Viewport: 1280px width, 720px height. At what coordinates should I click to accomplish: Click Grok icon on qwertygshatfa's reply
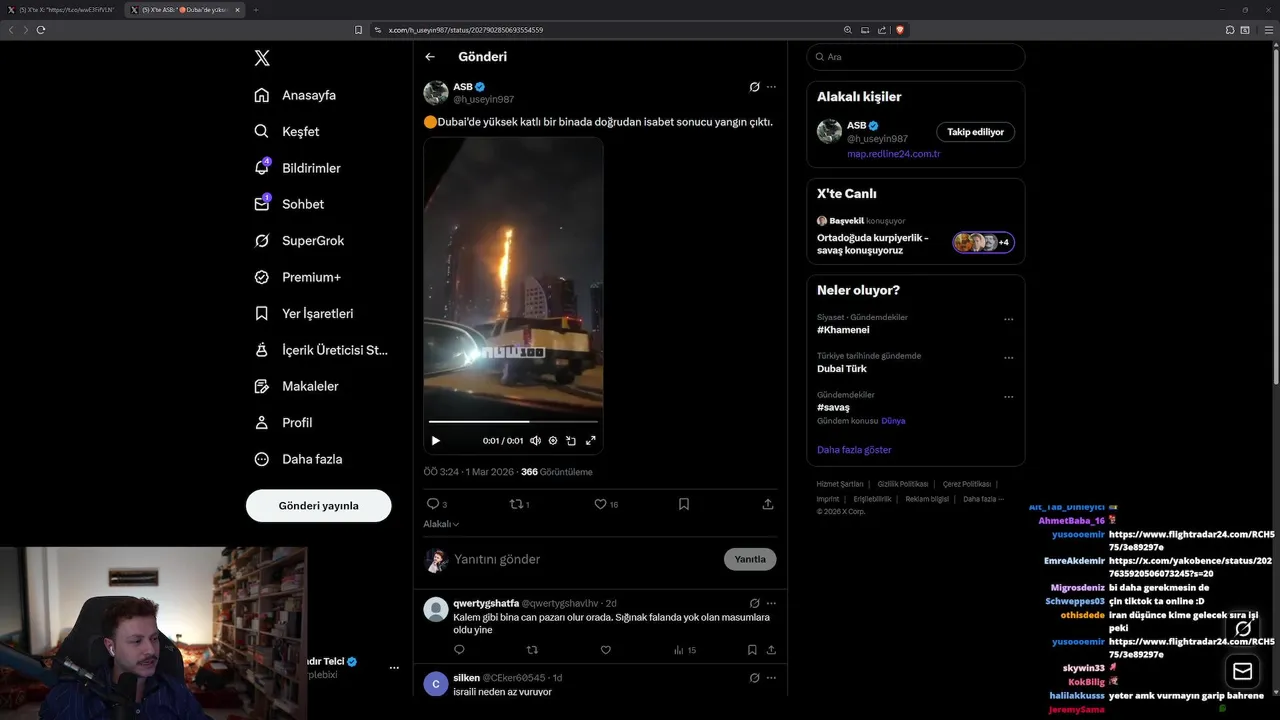[x=755, y=603]
